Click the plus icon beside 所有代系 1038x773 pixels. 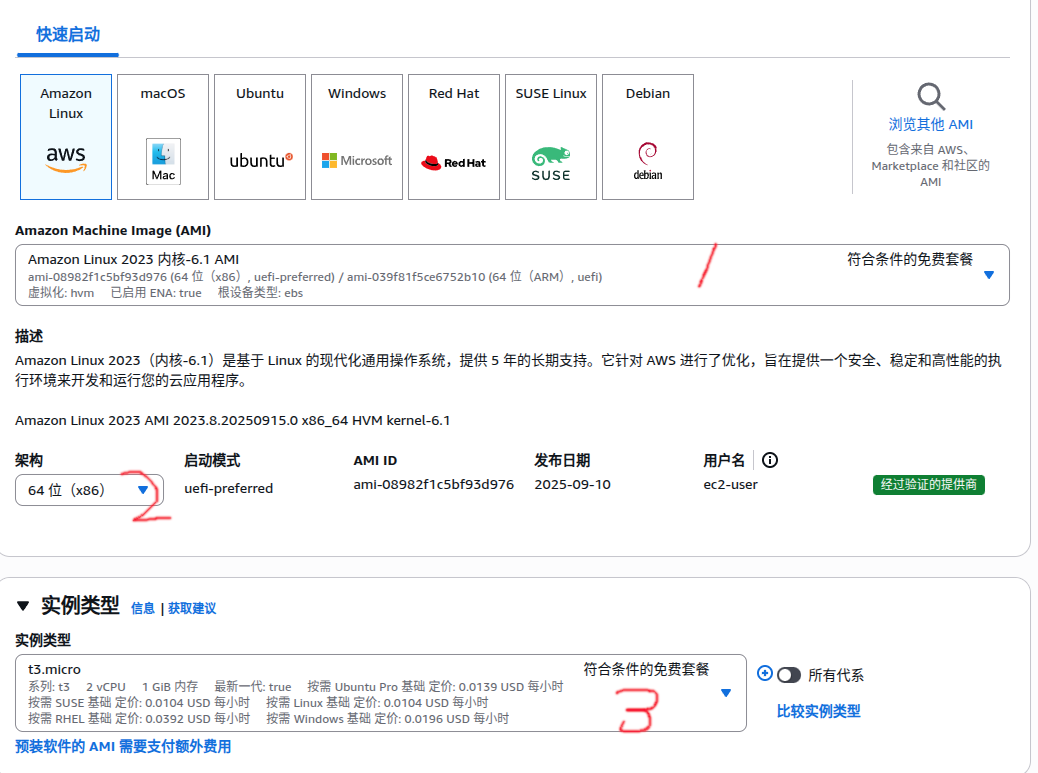(x=765, y=673)
